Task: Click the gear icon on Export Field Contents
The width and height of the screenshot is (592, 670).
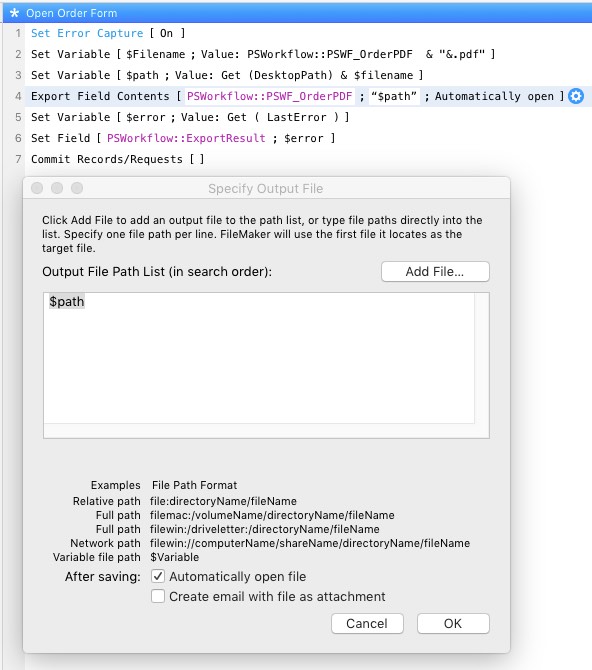Action: coord(576,96)
